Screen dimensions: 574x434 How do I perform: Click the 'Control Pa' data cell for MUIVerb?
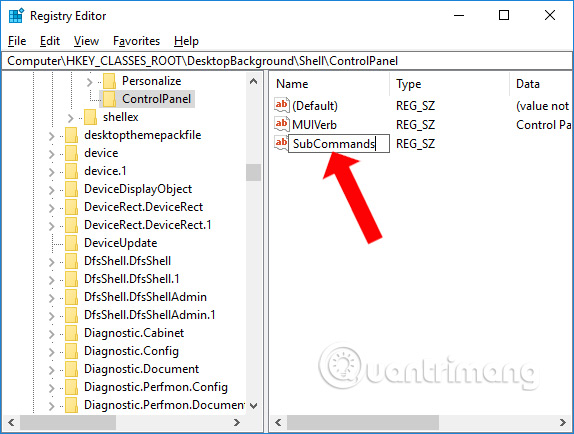coord(543,125)
